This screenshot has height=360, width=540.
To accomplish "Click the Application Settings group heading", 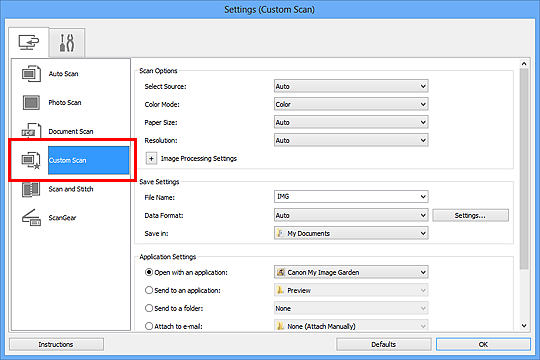I will click(x=168, y=257).
